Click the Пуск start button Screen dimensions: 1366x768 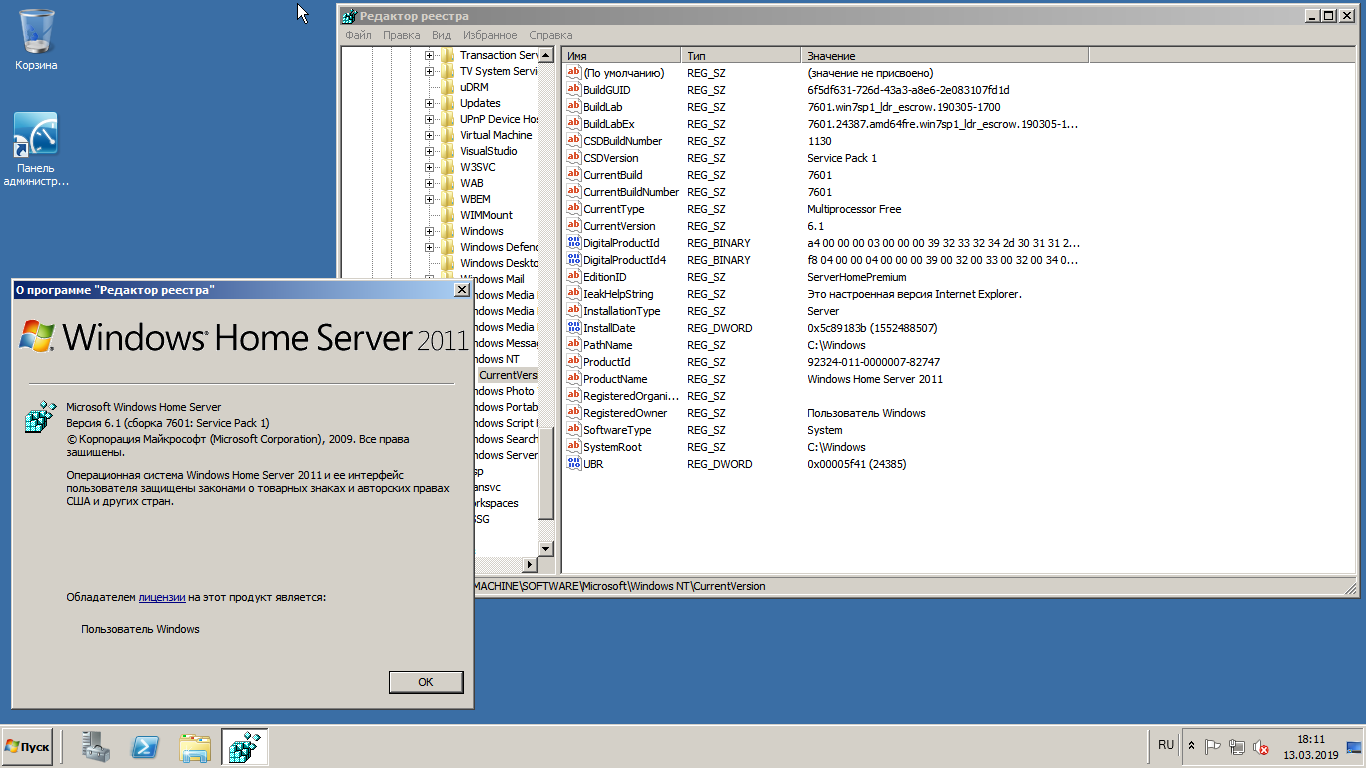[x=27, y=747]
